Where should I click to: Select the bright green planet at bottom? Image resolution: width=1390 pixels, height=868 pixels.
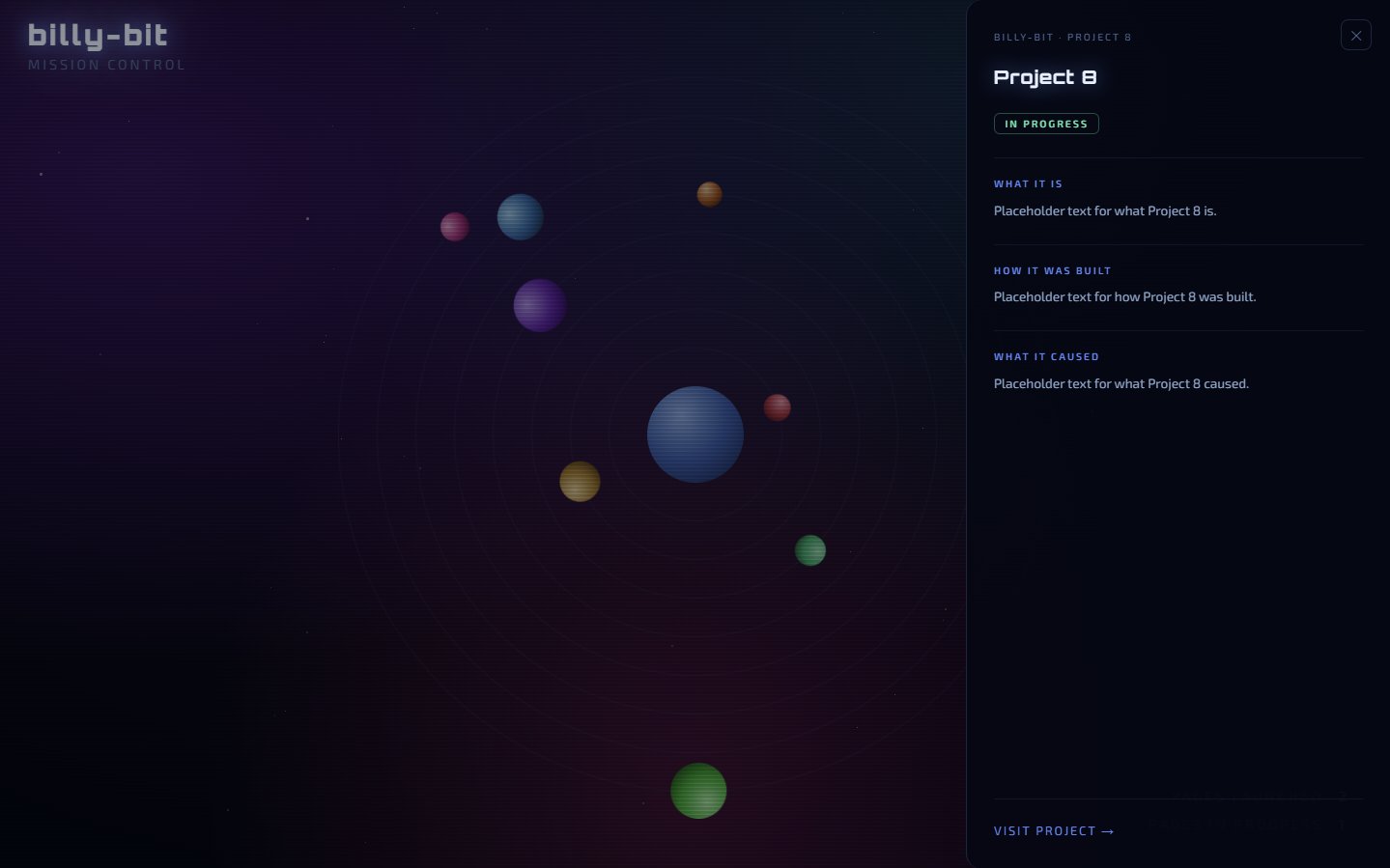698,791
